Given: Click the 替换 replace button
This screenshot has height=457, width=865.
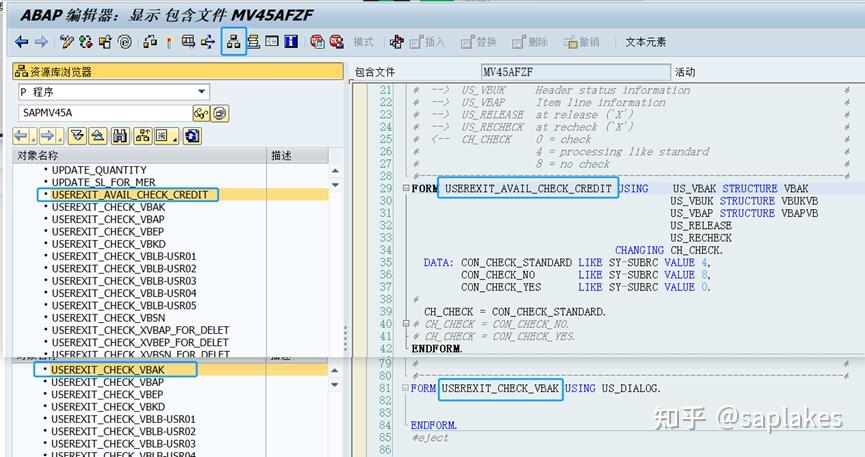Looking at the screenshot, I should [479, 42].
